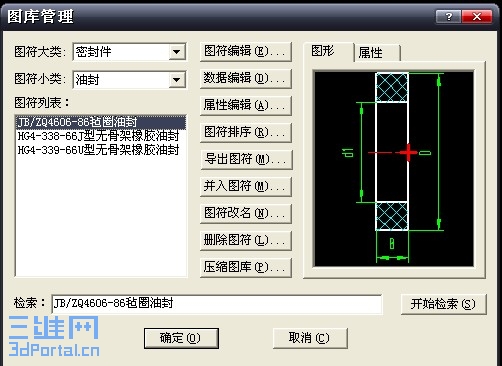Click the 压缩图库(P) button
Viewport: 502px width, 366px height.
point(246,267)
